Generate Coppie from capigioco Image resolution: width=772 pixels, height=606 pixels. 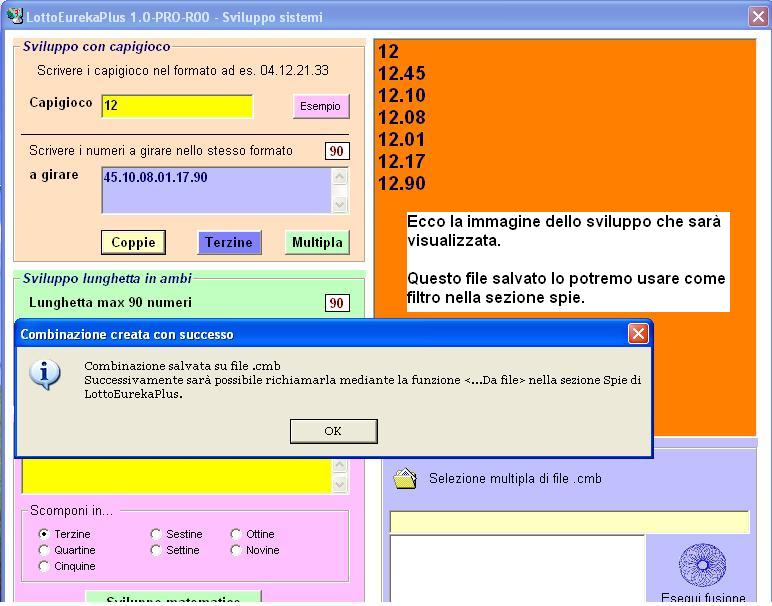point(133,242)
